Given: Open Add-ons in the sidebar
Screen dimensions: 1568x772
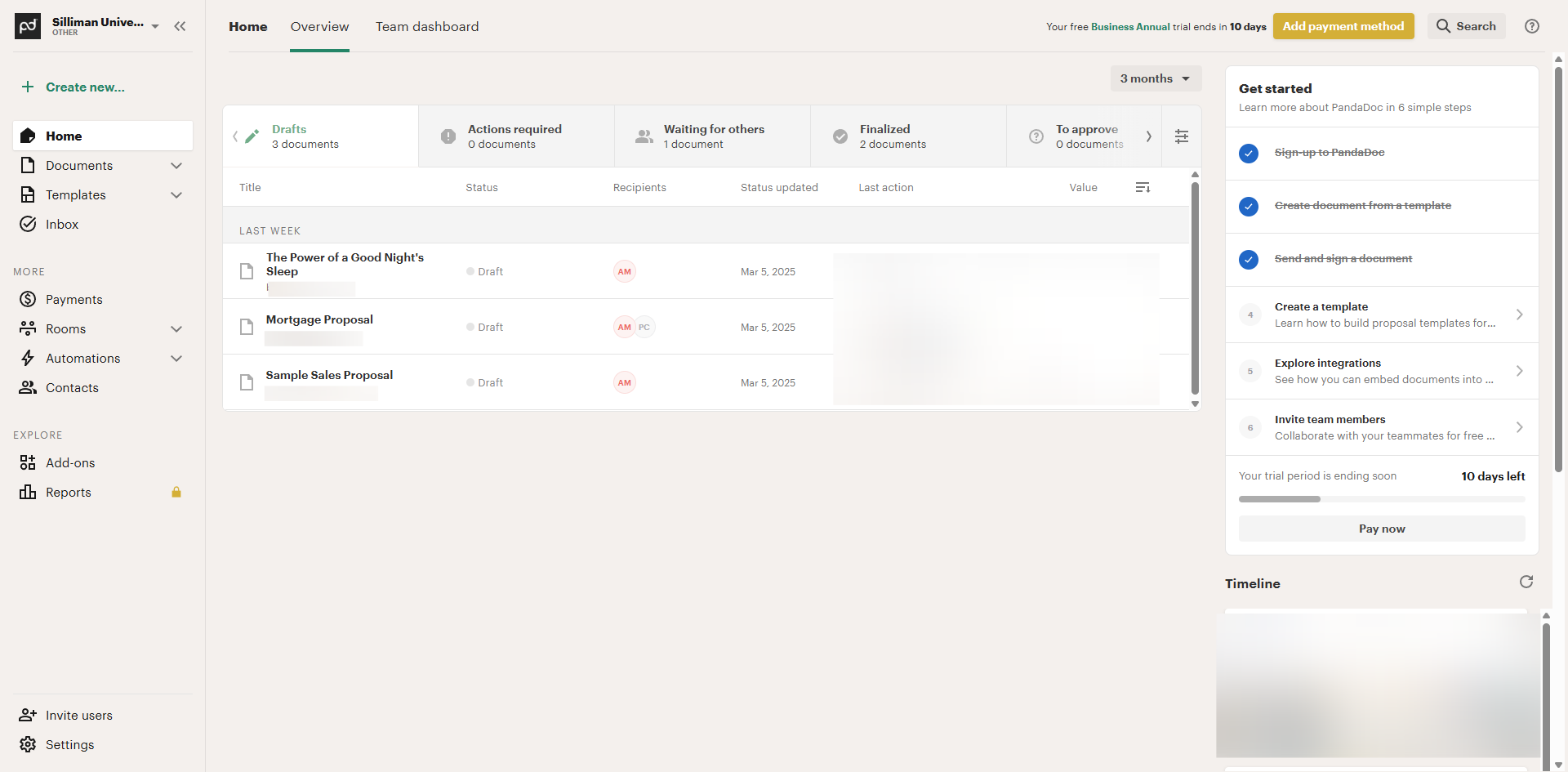Looking at the screenshot, I should (70, 463).
